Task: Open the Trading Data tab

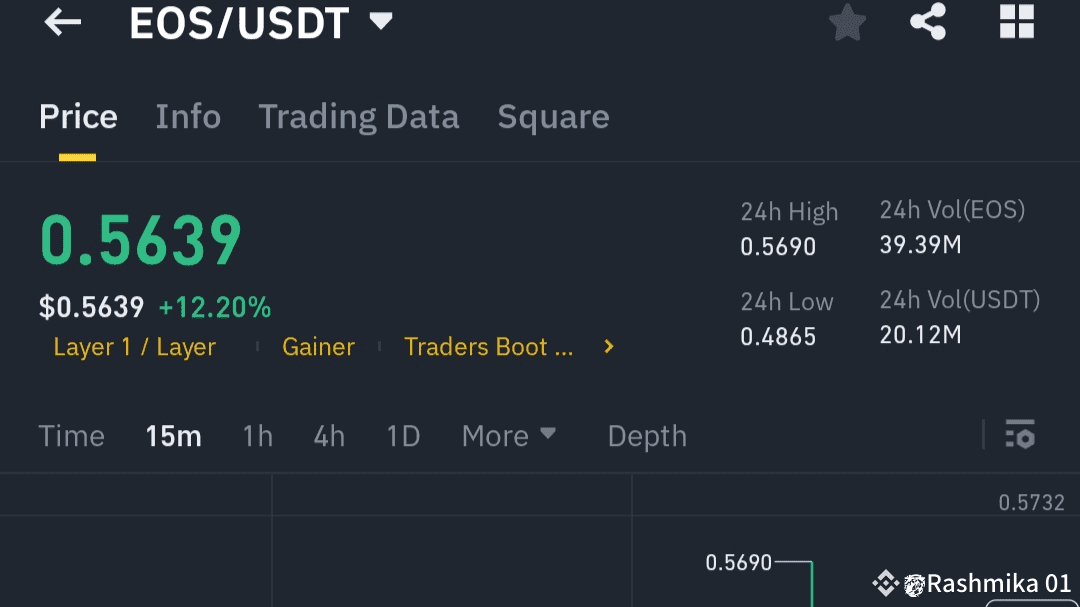Action: click(358, 116)
